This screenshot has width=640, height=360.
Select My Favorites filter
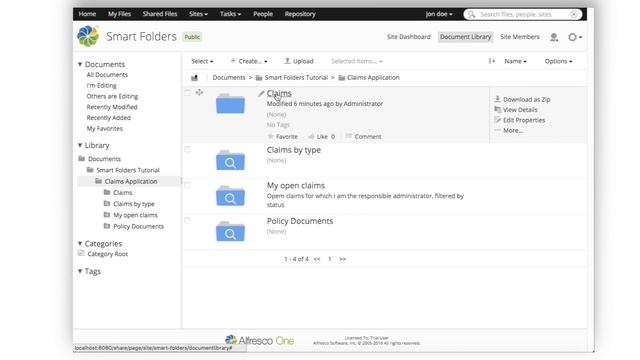(x=104, y=129)
